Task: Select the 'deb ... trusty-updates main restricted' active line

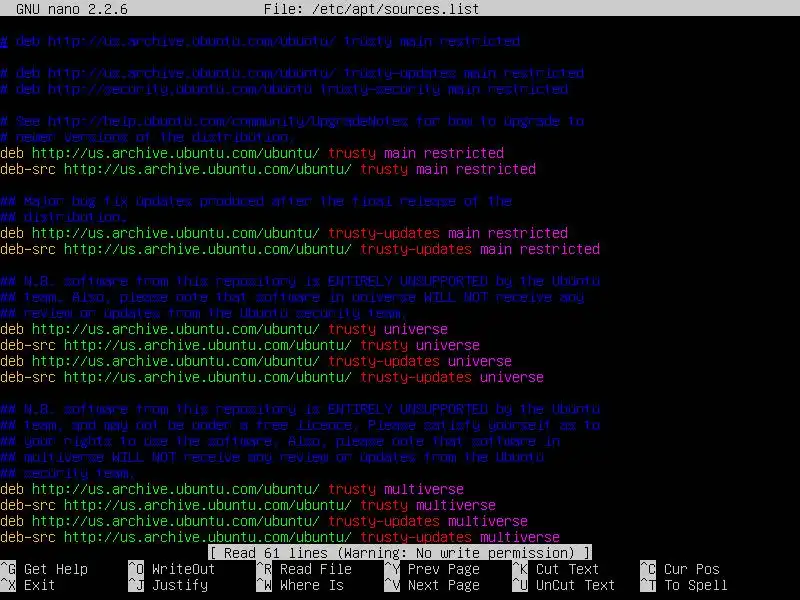Action: click(284, 233)
